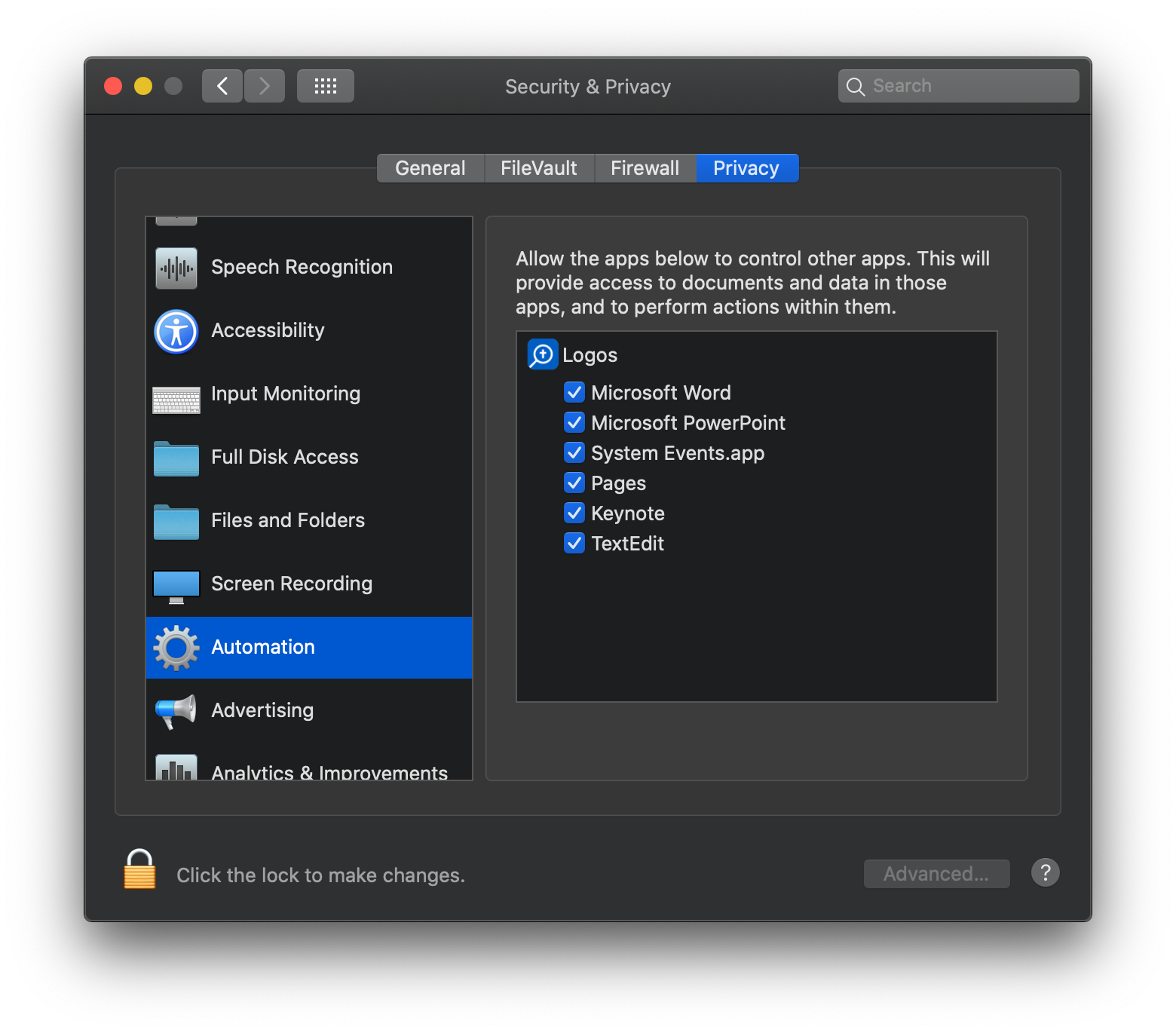Click the Automation gear icon

pos(176,648)
